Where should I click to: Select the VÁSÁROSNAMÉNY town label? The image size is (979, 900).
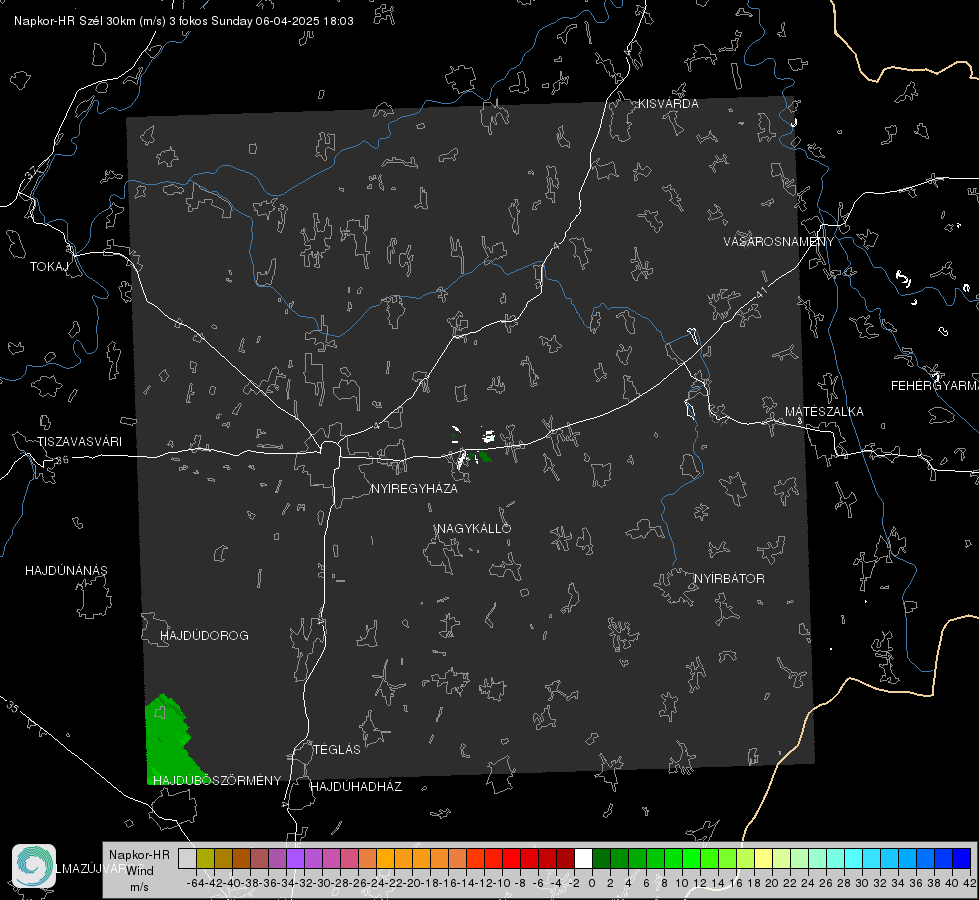(x=779, y=242)
